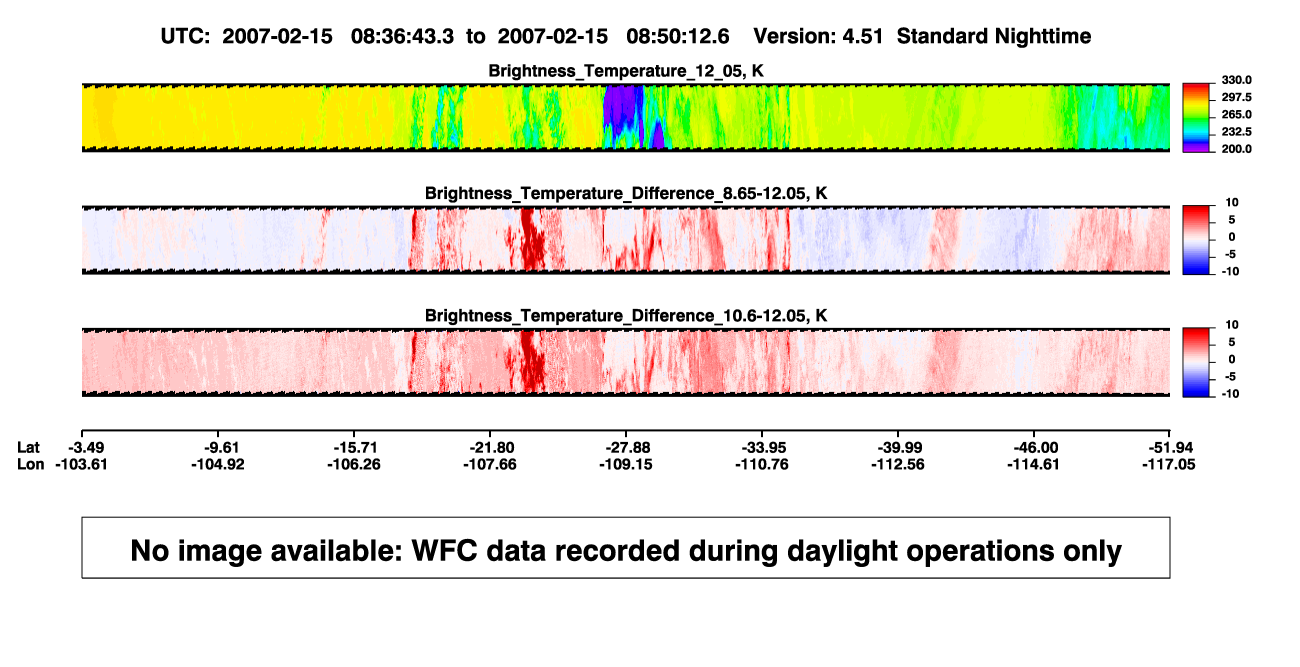Click the UTC time range header text
The width and height of the screenshot is (1300, 667).
[x=445, y=36]
